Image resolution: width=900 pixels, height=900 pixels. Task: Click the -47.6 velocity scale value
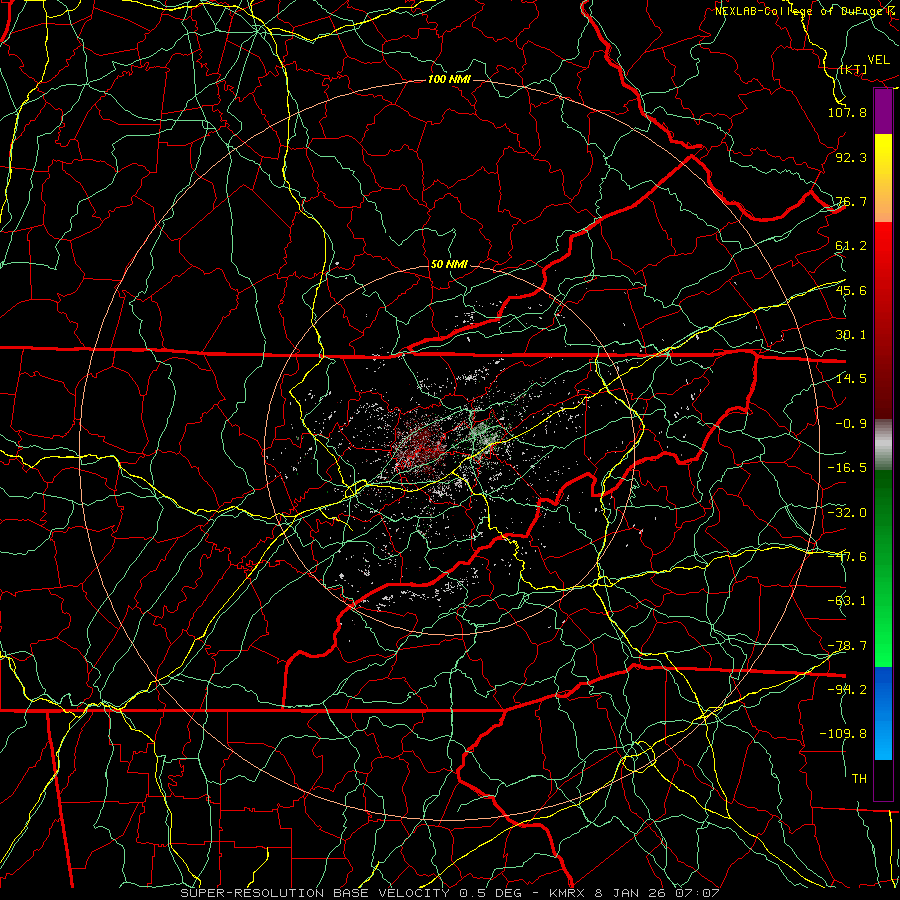[x=847, y=557]
